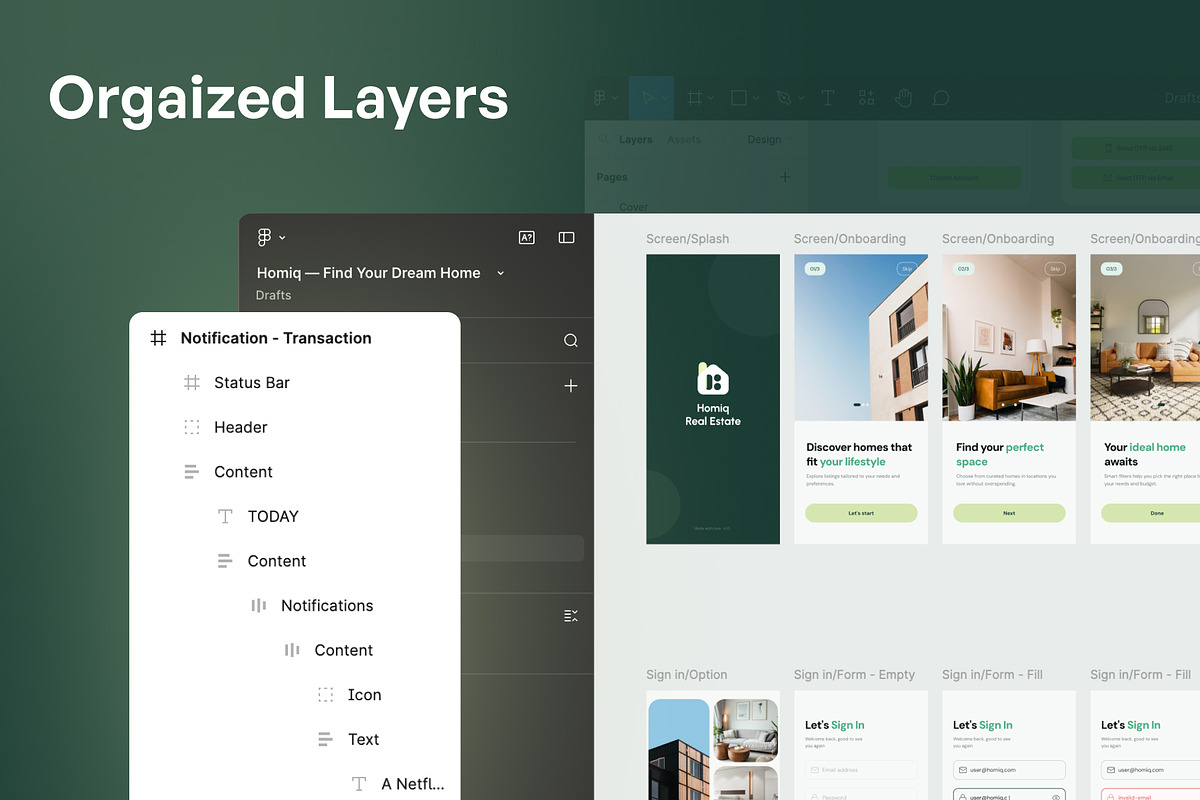The height and width of the screenshot is (800, 1200).
Task: Click the dashed icon beside the Icon layer
Action: click(325, 694)
